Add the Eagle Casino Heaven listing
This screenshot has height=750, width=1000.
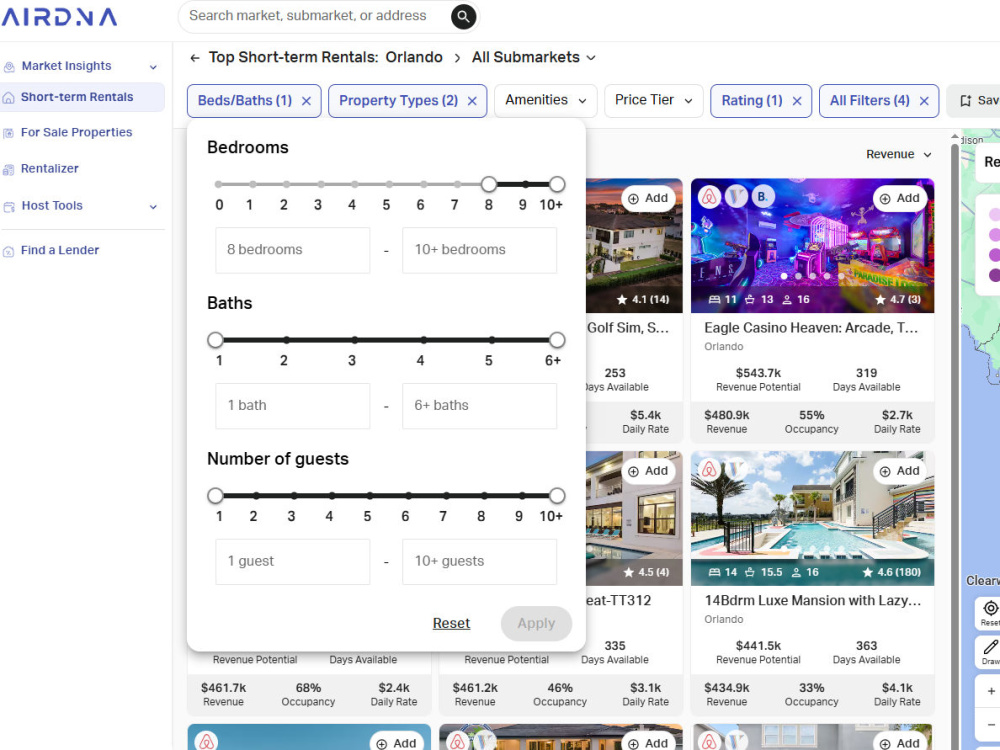coord(900,198)
